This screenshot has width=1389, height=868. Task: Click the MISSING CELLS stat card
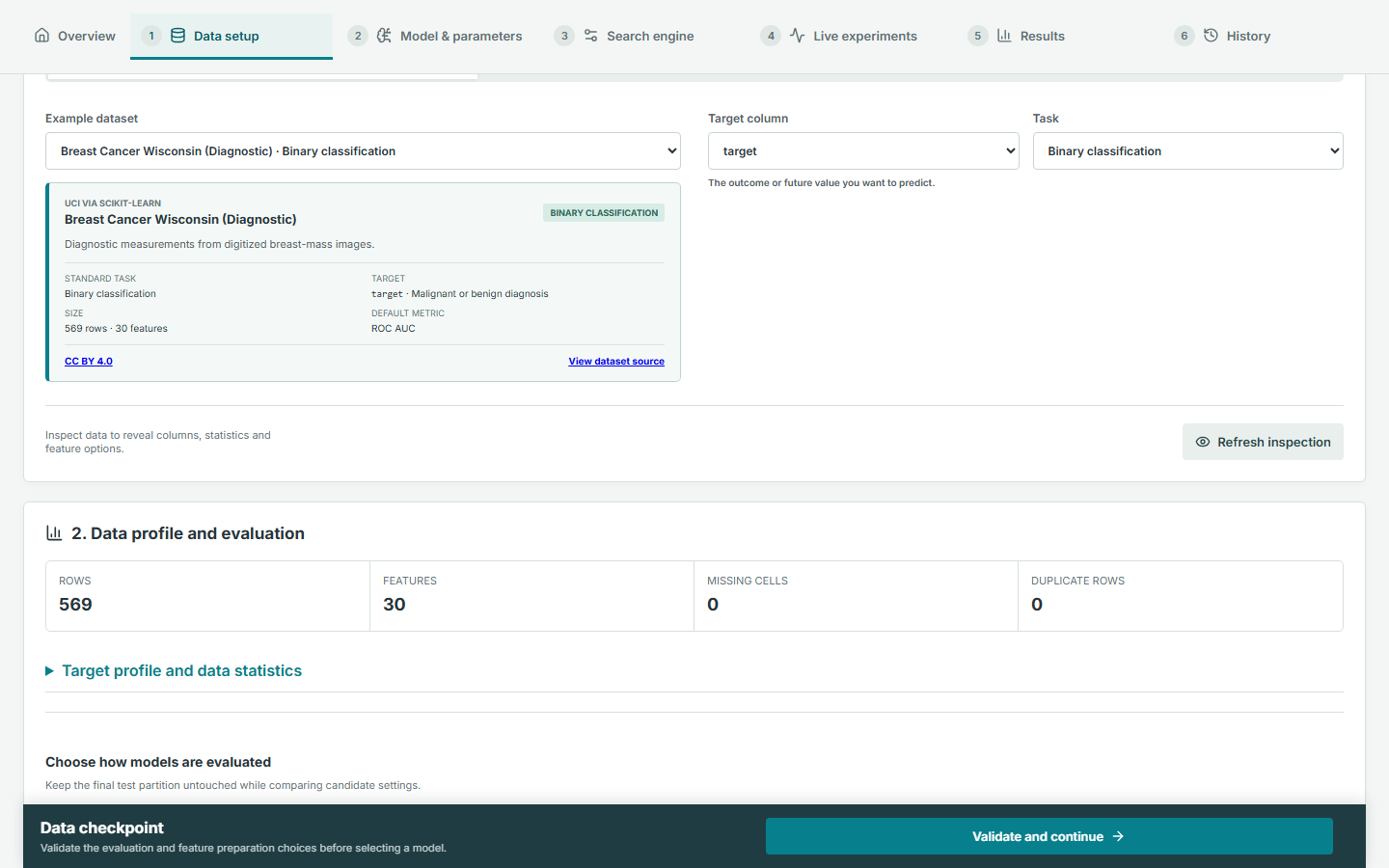856,596
